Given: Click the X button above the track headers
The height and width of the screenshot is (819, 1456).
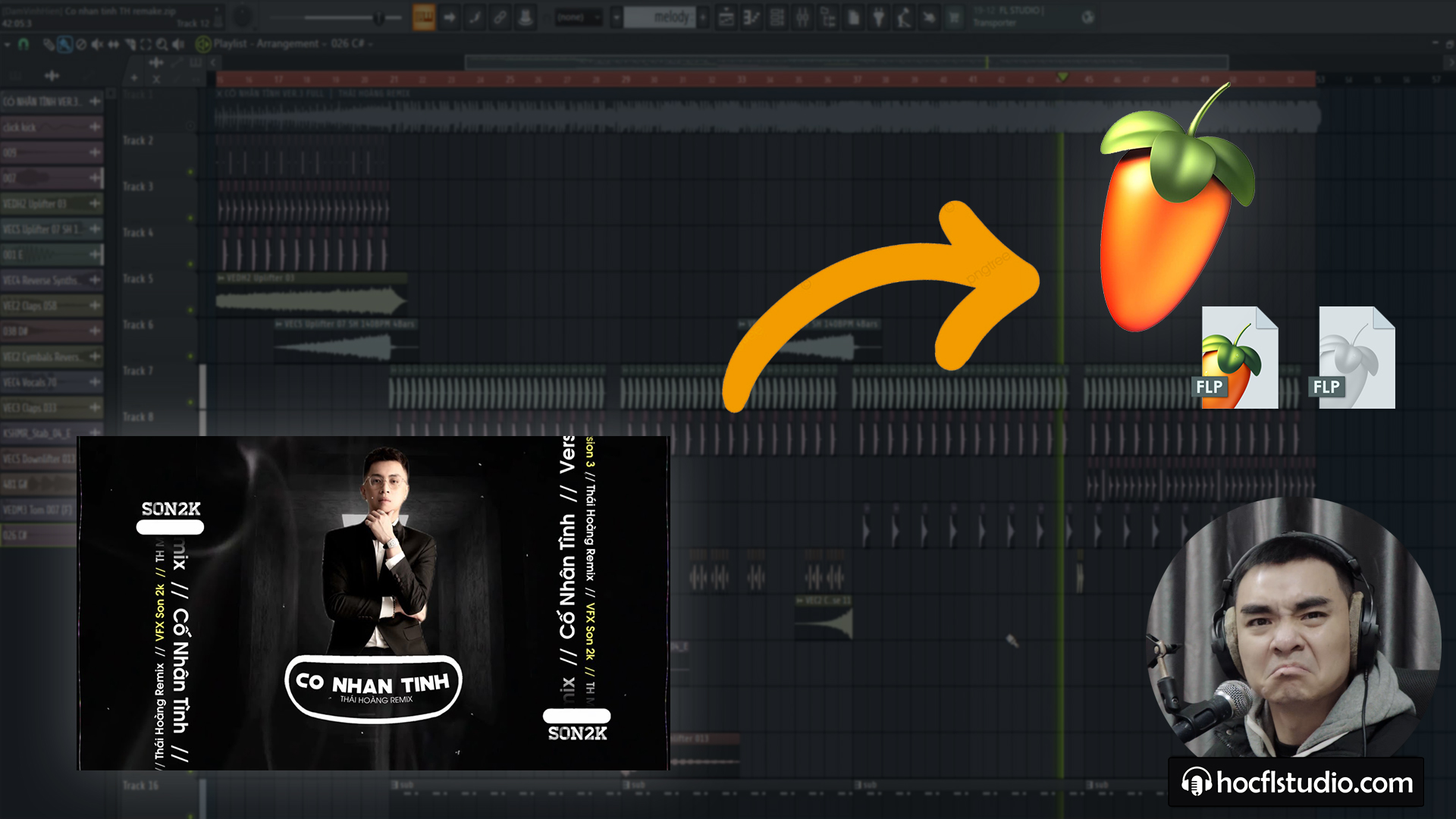Looking at the screenshot, I should click(156, 78).
